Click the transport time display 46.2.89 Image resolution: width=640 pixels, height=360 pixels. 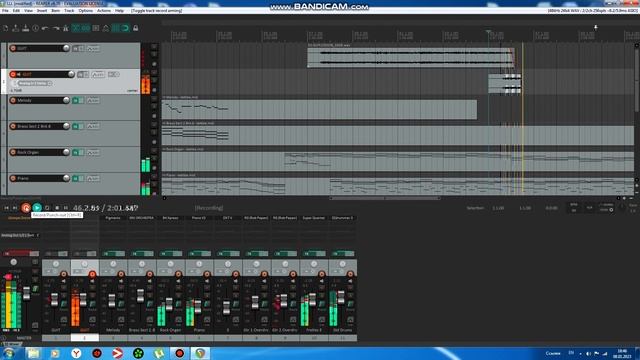coord(105,208)
